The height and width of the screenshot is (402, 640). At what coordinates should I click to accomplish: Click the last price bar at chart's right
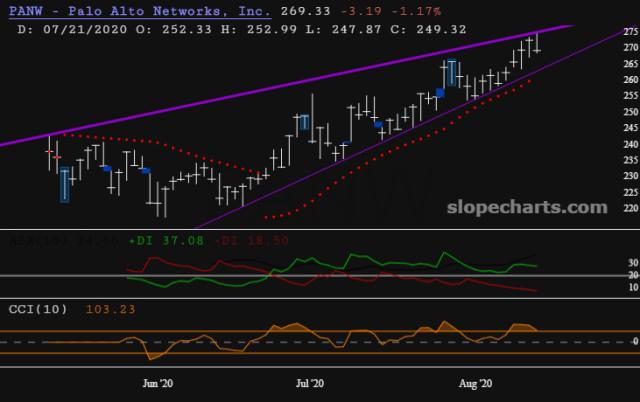(537, 43)
